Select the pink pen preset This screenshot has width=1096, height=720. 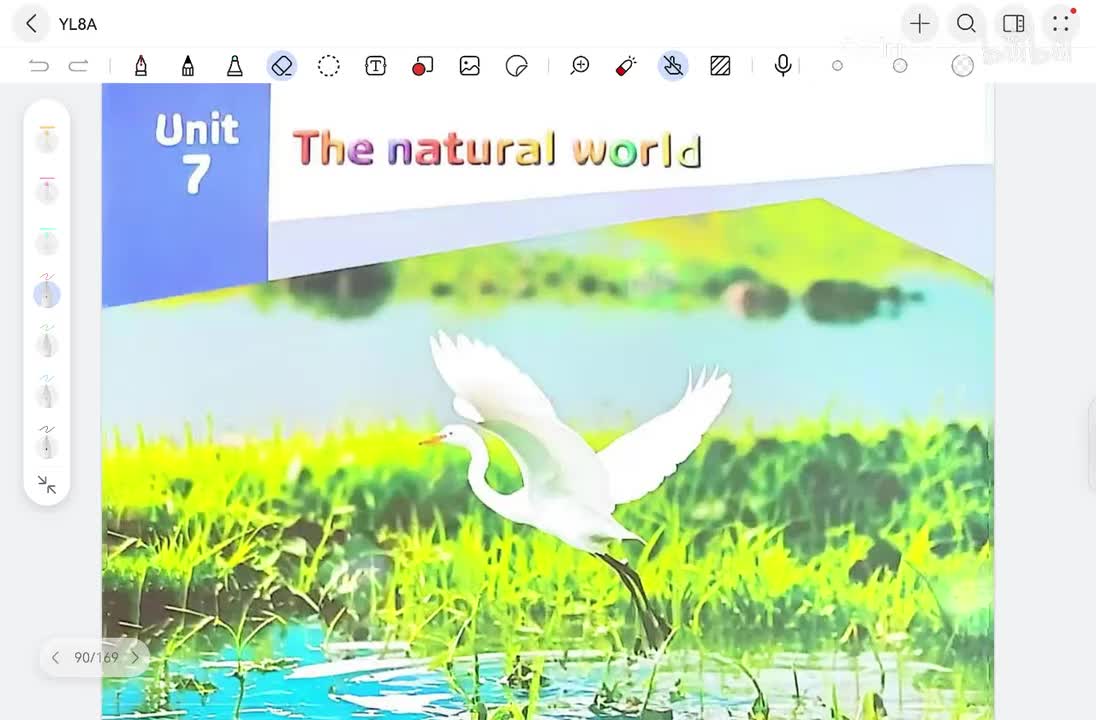tap(47, 189)
